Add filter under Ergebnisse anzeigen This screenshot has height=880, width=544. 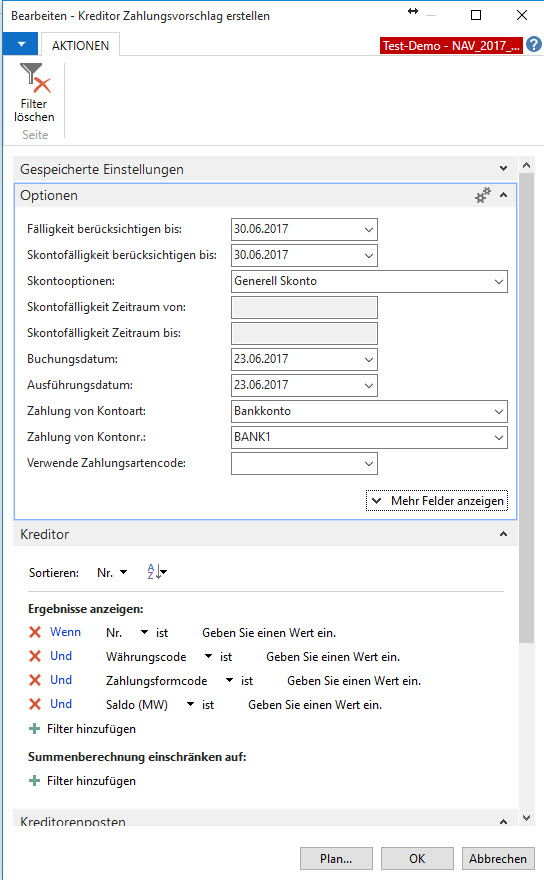tap(83, 729)
